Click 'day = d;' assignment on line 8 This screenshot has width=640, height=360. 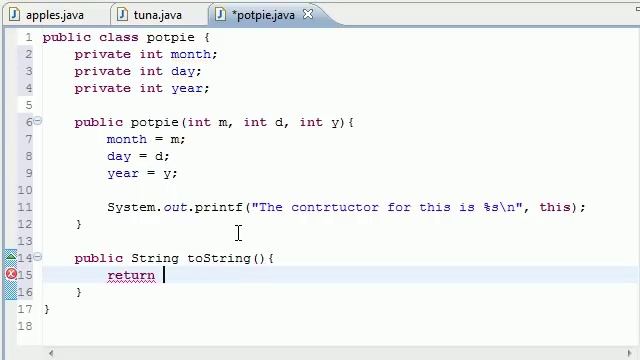click(x=138, y=156)
